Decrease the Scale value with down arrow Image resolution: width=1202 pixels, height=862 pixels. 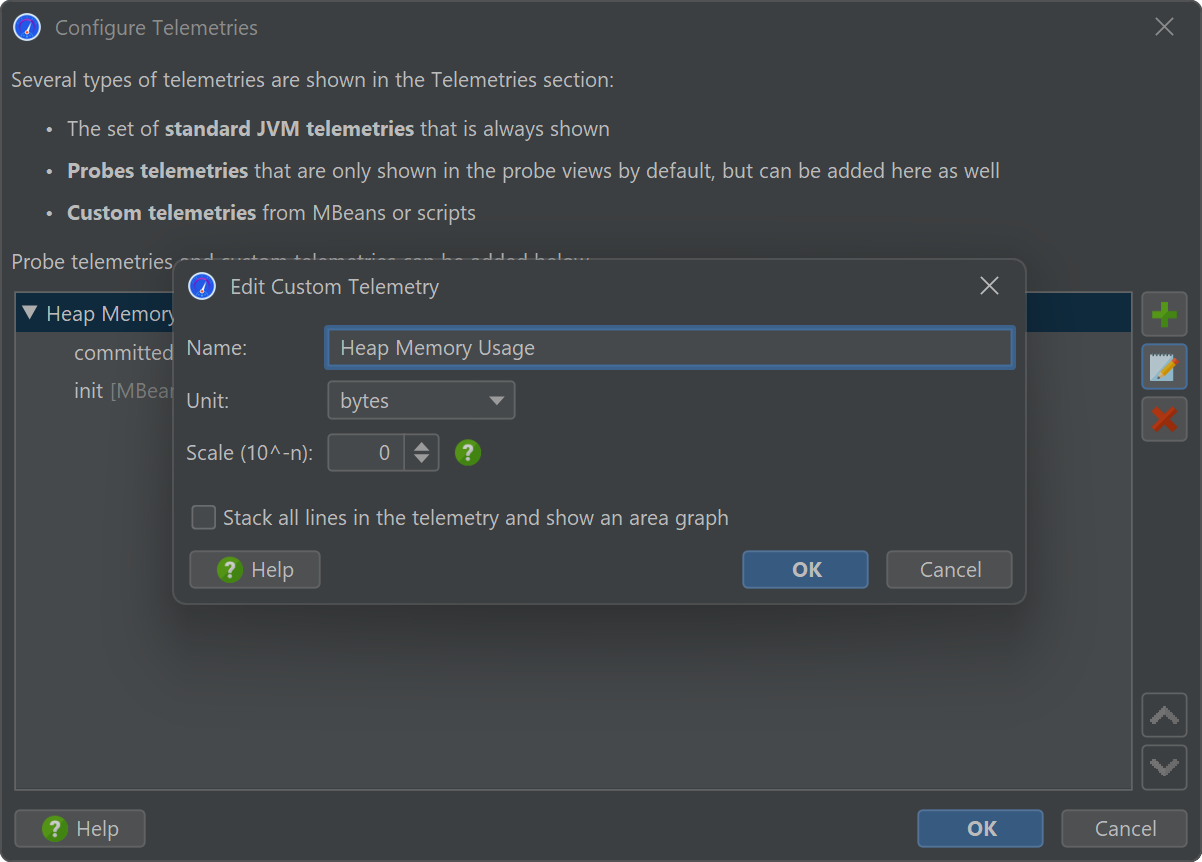point(422,460)
